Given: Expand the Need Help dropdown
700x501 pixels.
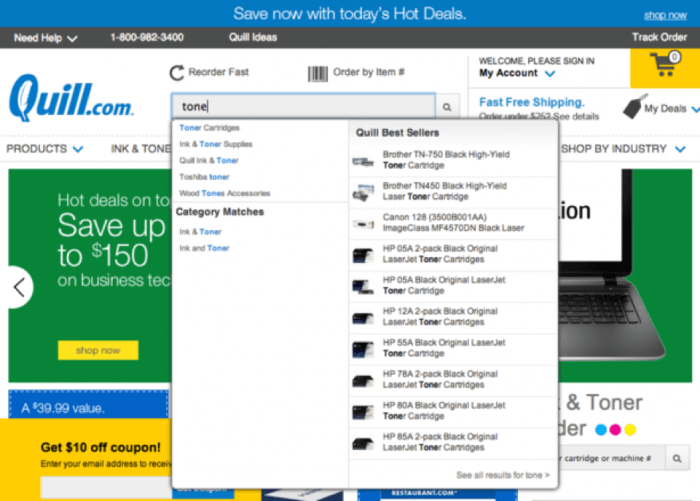Looking at the screenshot, I should point(46,38).
